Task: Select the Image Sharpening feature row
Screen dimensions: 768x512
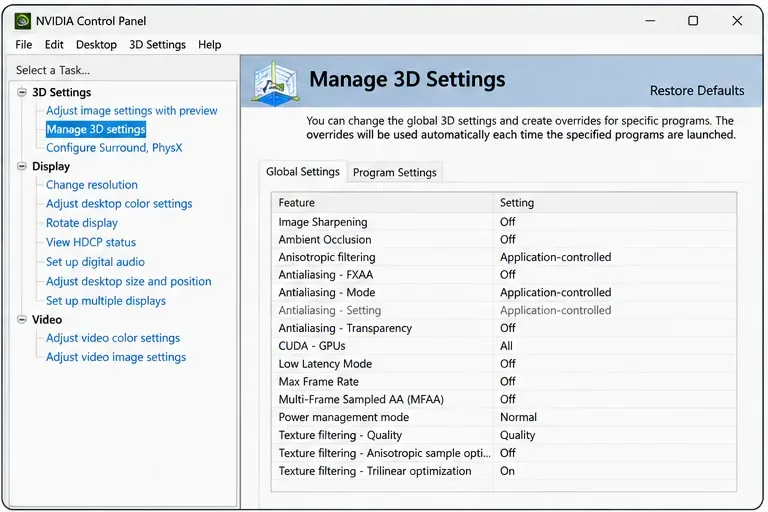Action: coord(504,222)
